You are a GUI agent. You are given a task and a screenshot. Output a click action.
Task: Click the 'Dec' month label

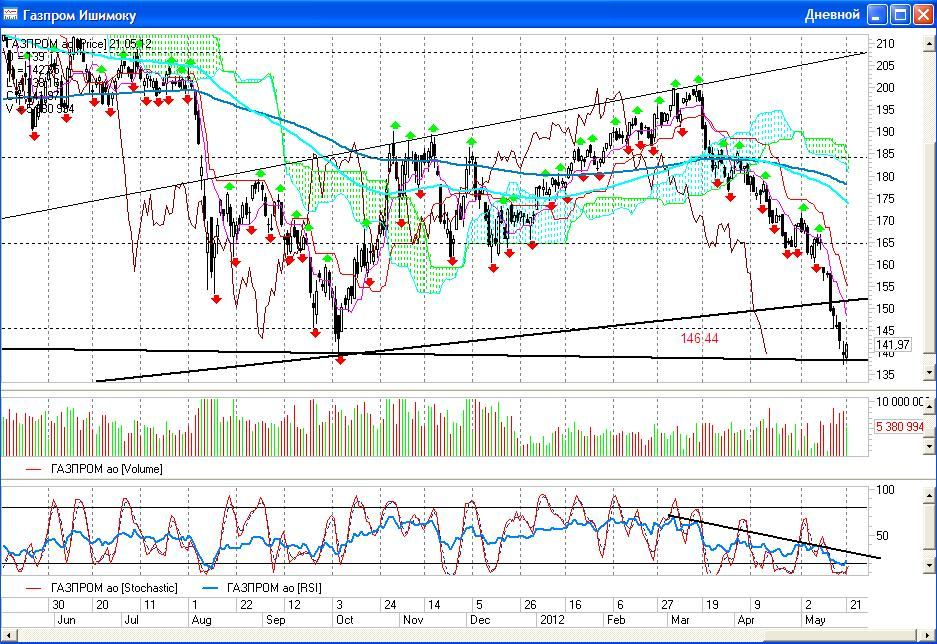point(480,620)
